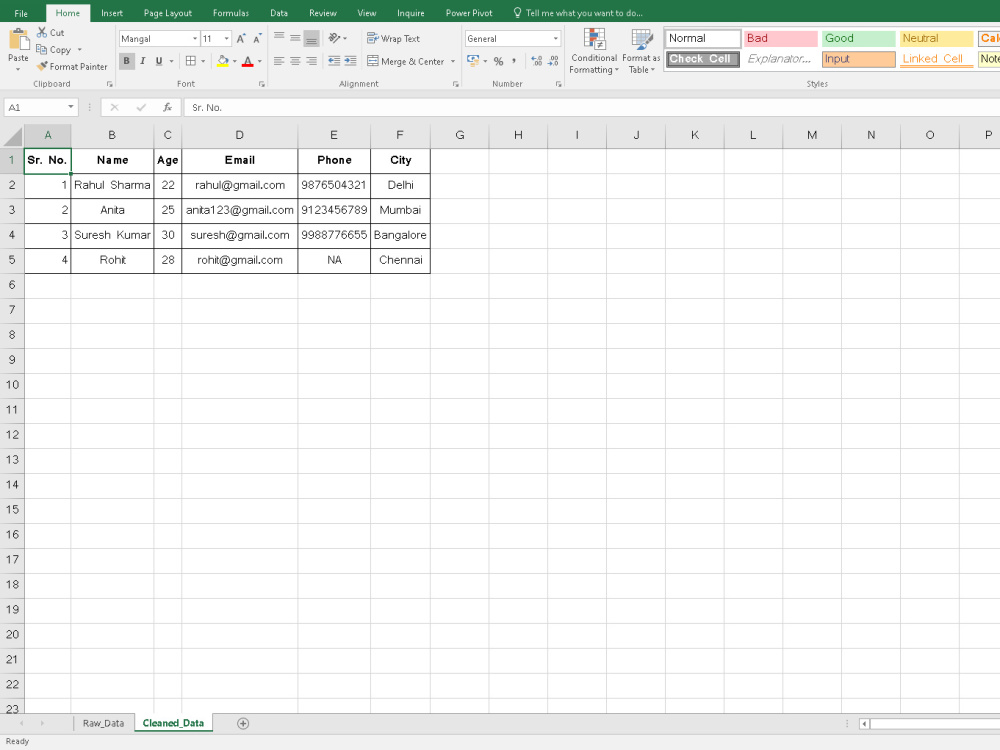Switch to the Formulas tab
This screenshot has height=750, width=1000.
tap(231, 13)
